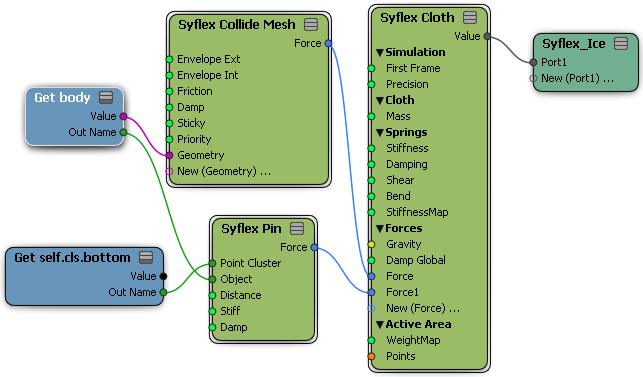The width and height of the screenshot is (643, 377).
Task: Click the yellow Gravity input port
Action: [x=372, y=244]
